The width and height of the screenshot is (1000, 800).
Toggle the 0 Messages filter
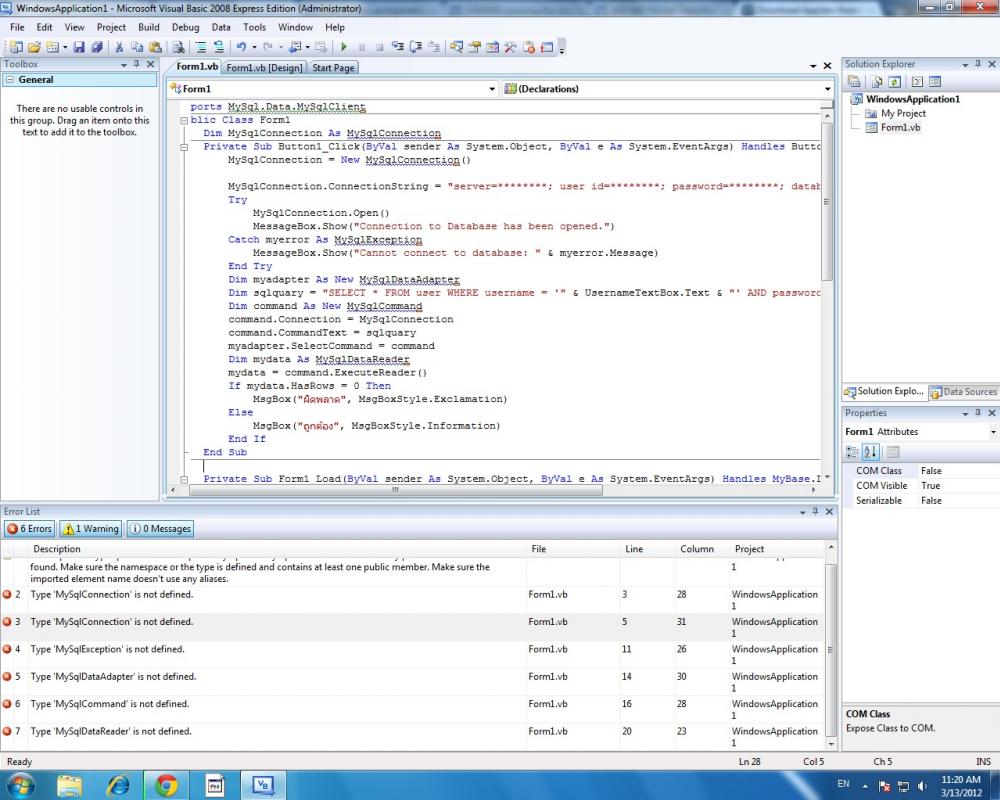click(x=161, y=529)
